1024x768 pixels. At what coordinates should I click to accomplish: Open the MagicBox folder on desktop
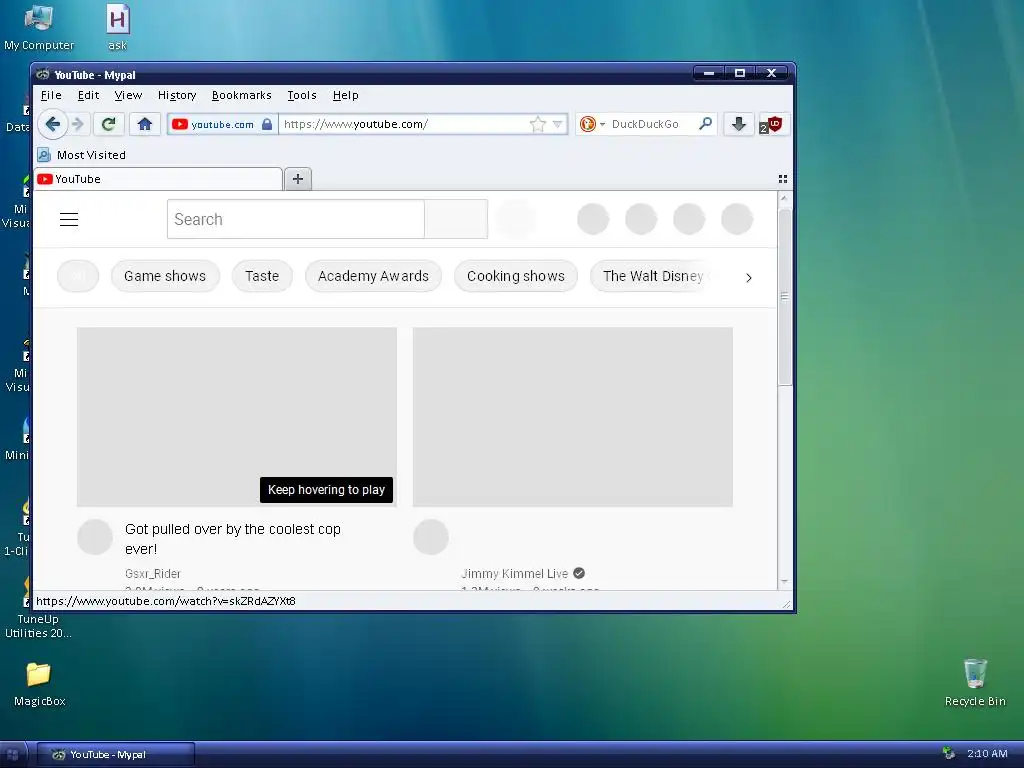point(39,684)
